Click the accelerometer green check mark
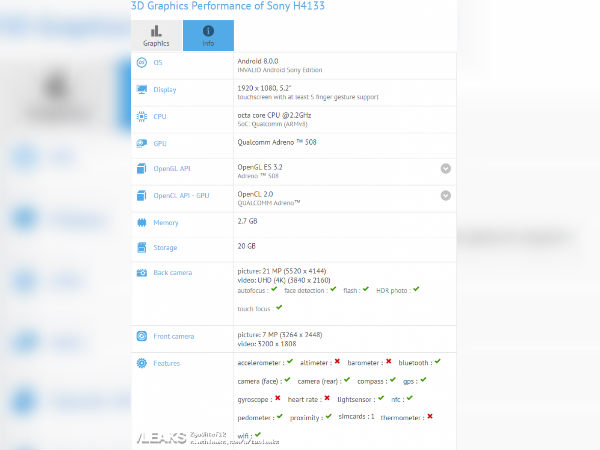Viewport: 600px width, 450px height. 290,361
